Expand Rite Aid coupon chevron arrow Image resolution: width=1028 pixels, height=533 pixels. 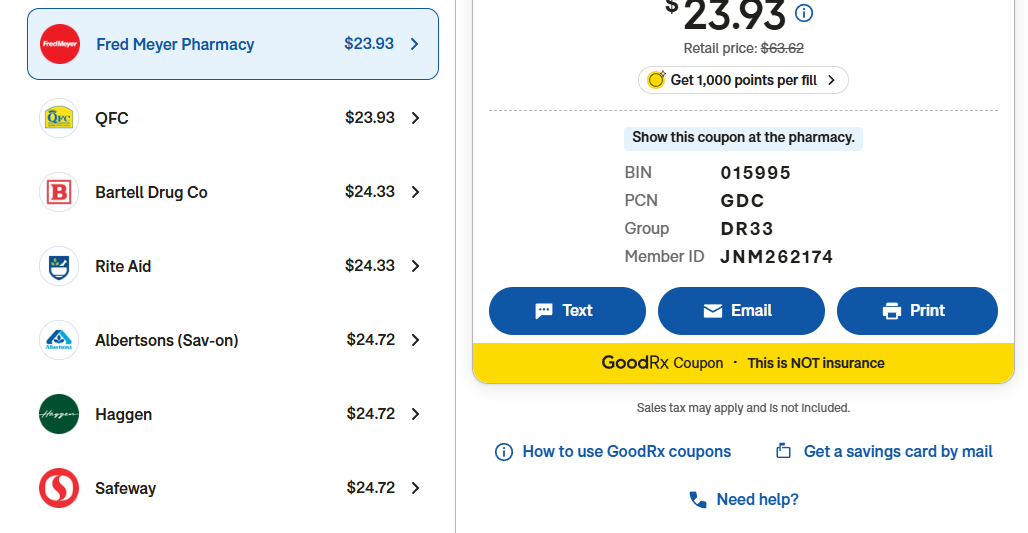click(x=416, y=266)
